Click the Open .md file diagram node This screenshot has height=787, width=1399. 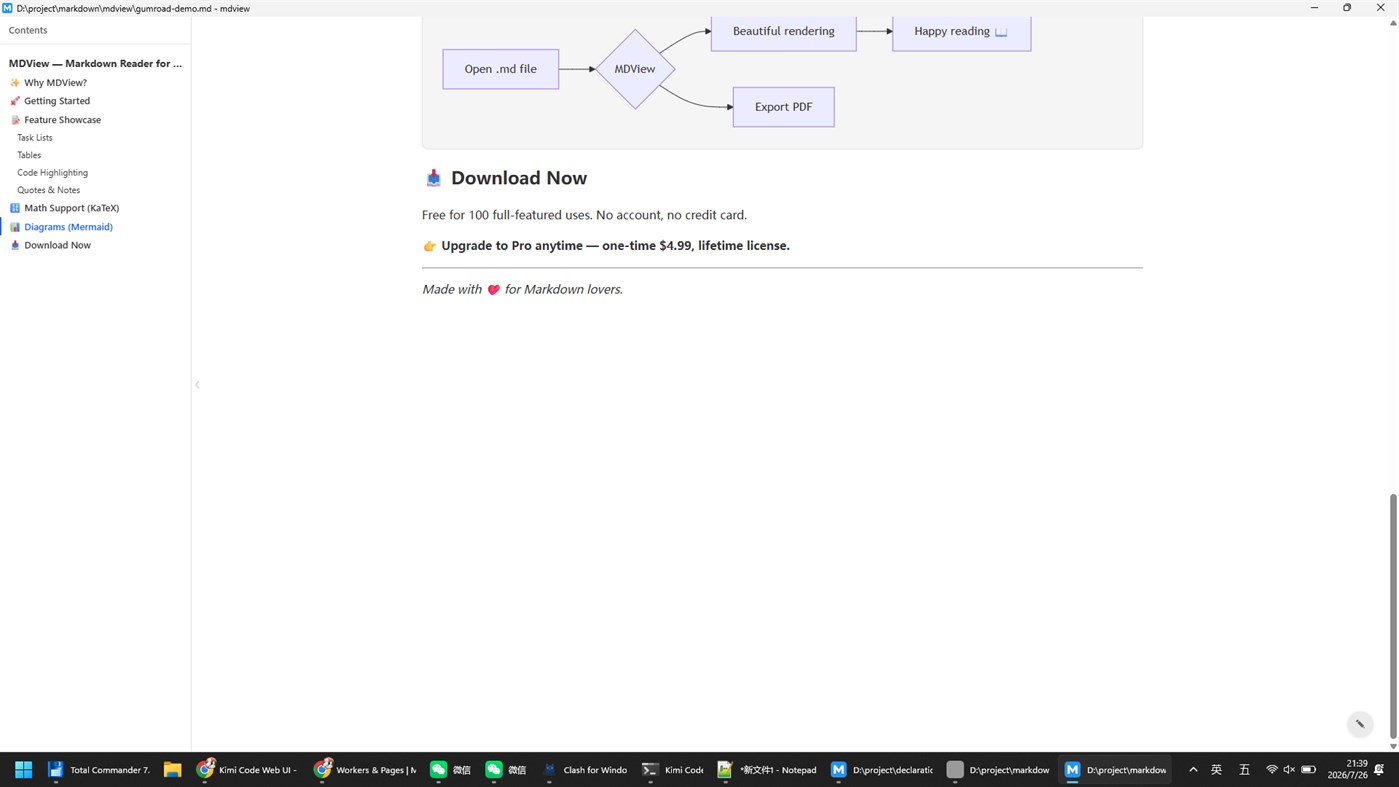pyautogui.click(x=501, y=69)
